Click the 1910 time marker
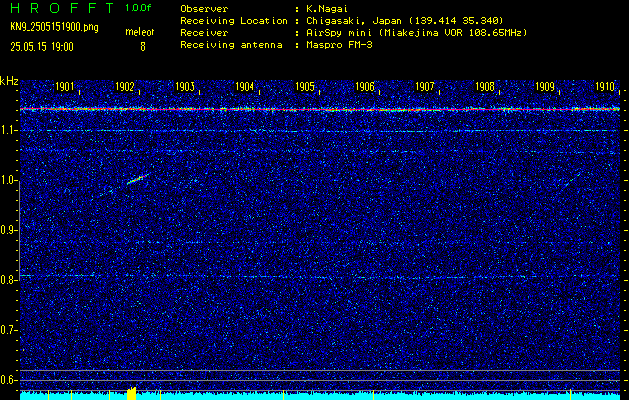Image resolution: width=629 pixels, height=400 pixels. pyautogui.click(x=605, y=87)
